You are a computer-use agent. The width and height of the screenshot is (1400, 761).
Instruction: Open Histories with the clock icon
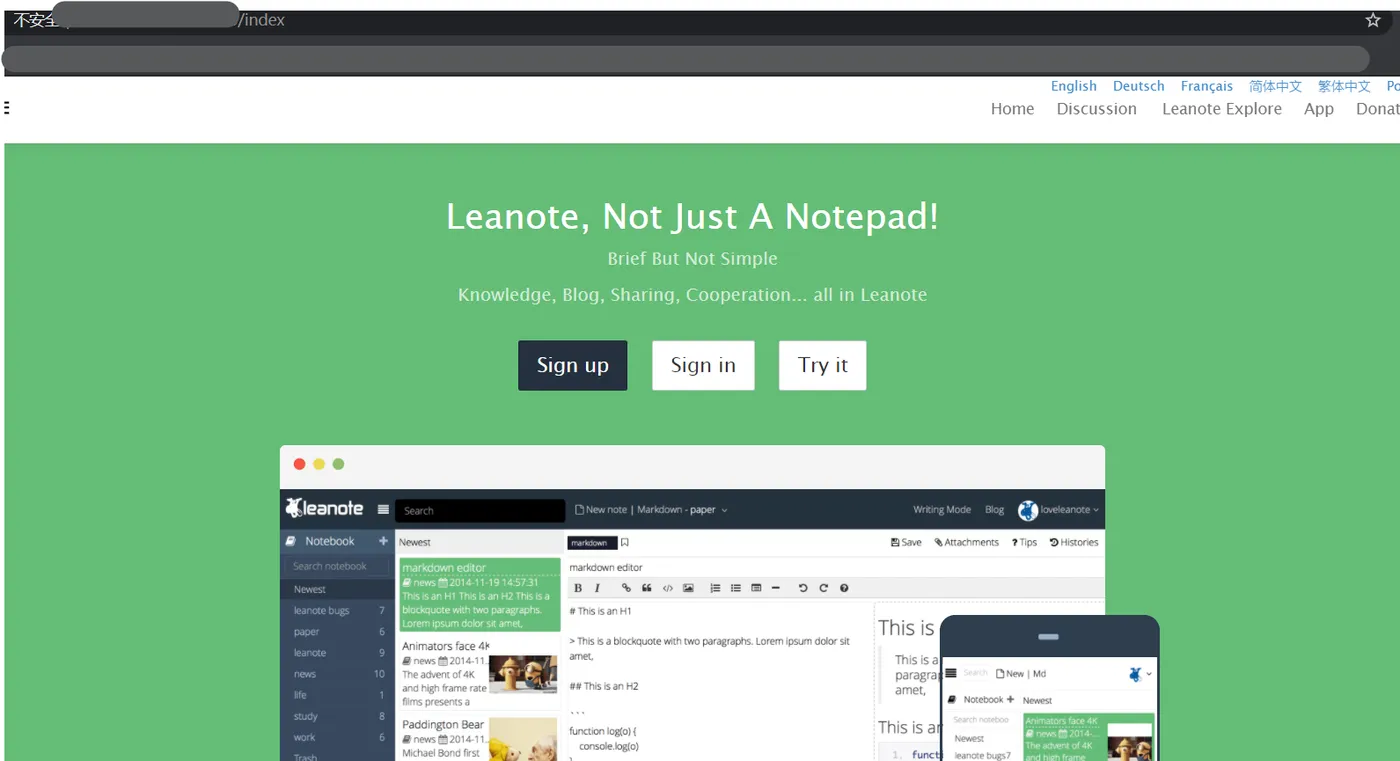[x=1074, y=542]
